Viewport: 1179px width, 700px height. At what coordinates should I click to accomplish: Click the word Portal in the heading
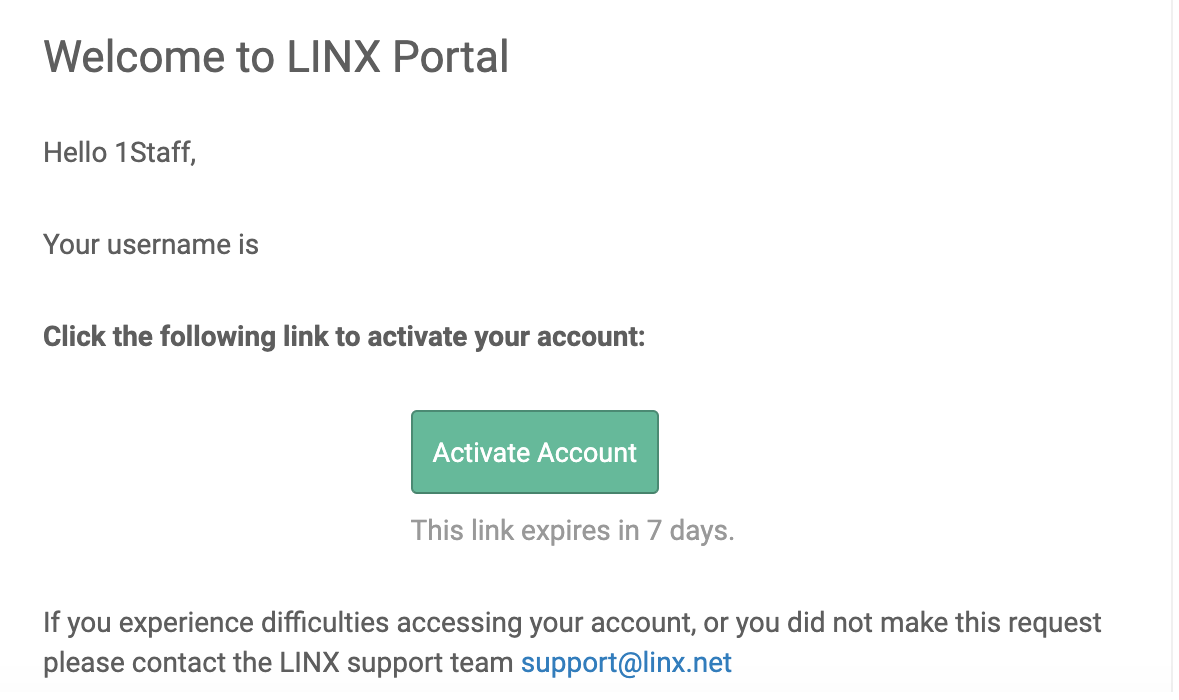click(x=450, y=56)
